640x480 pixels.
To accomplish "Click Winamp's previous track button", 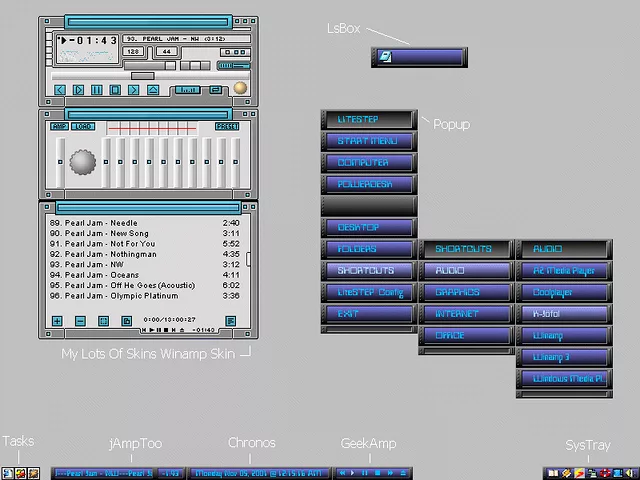I will [x=60, y=90].
